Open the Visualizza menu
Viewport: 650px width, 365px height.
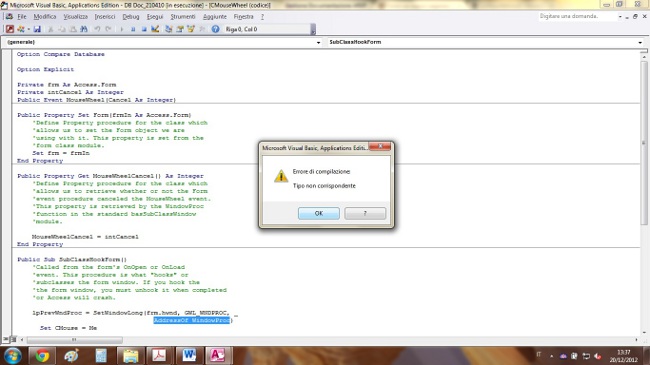click(x=75, y=17)
